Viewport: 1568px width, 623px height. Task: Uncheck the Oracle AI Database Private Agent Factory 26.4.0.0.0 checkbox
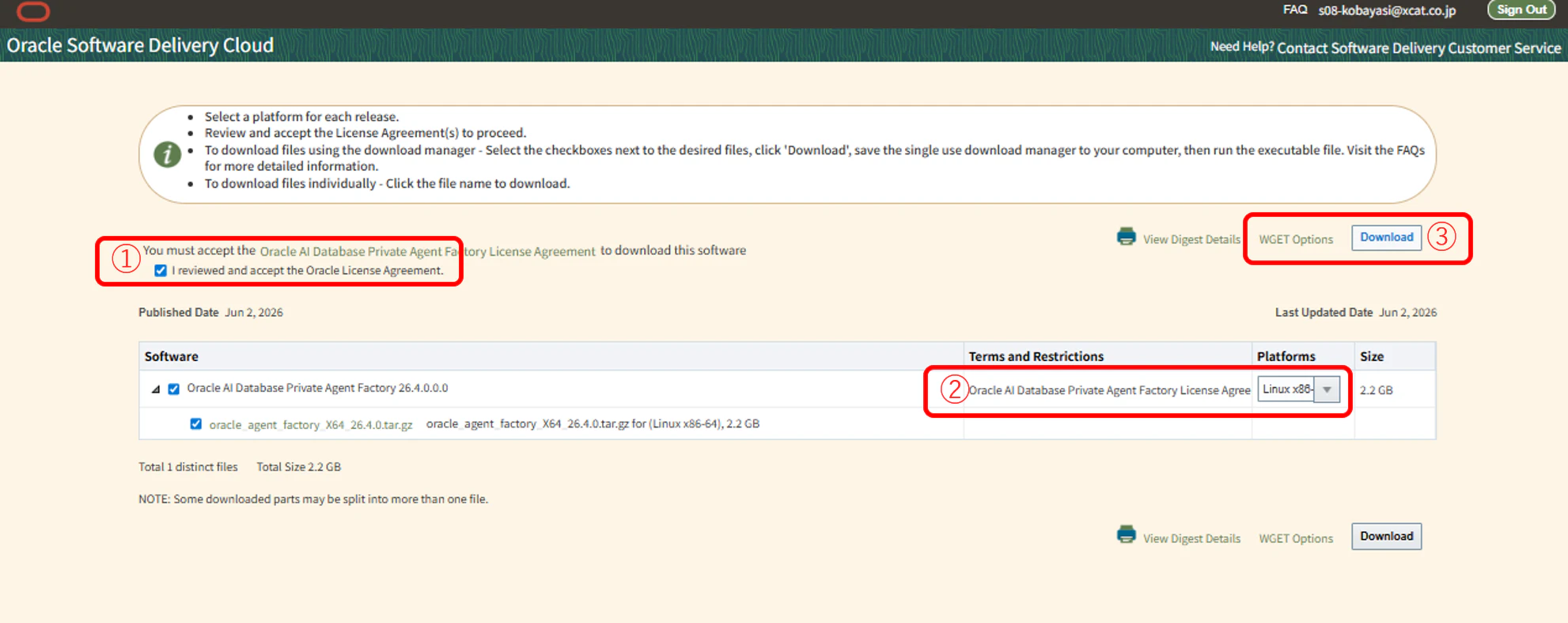[174, 389]
